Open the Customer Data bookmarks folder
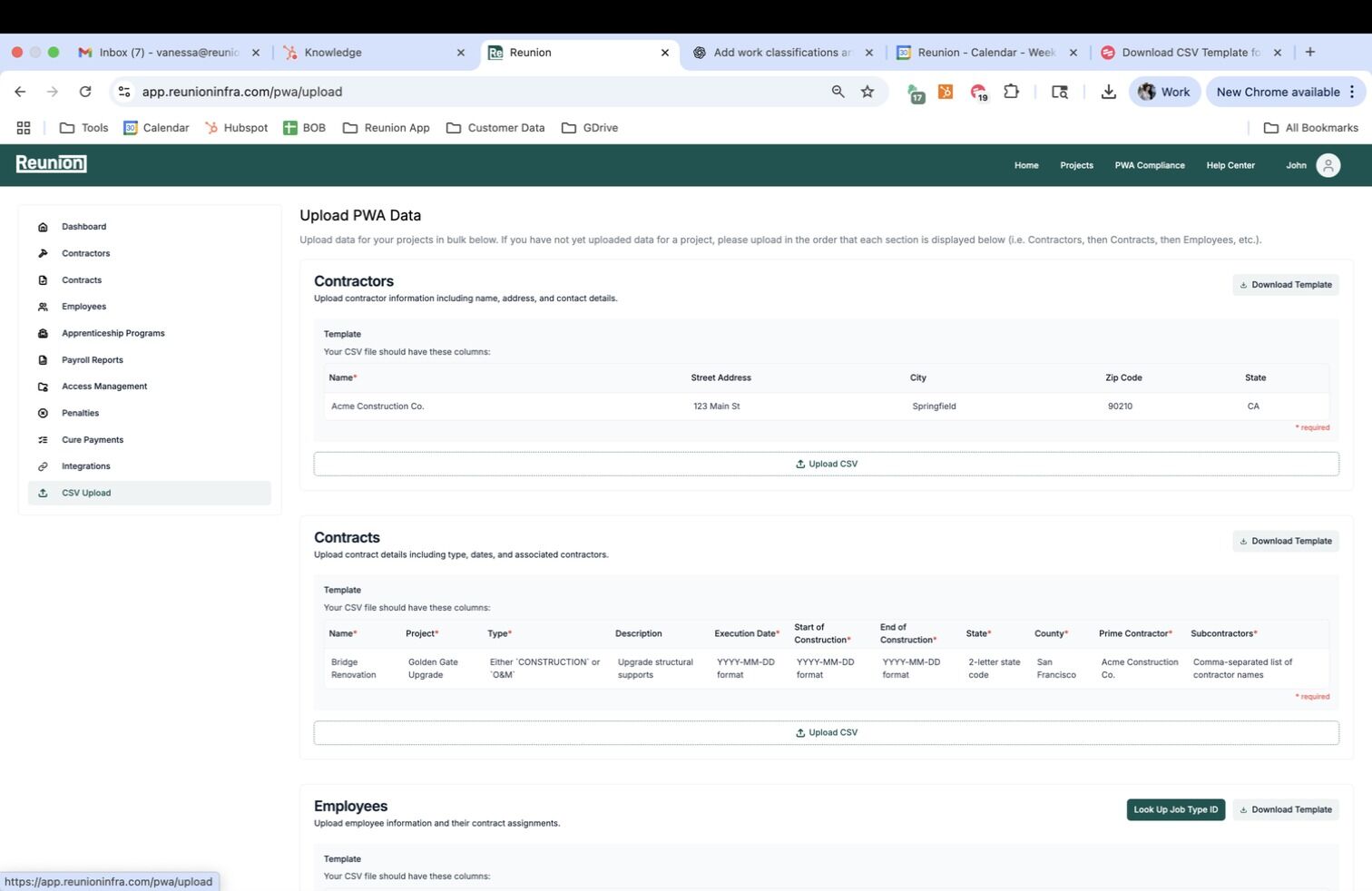 [495, 128]
